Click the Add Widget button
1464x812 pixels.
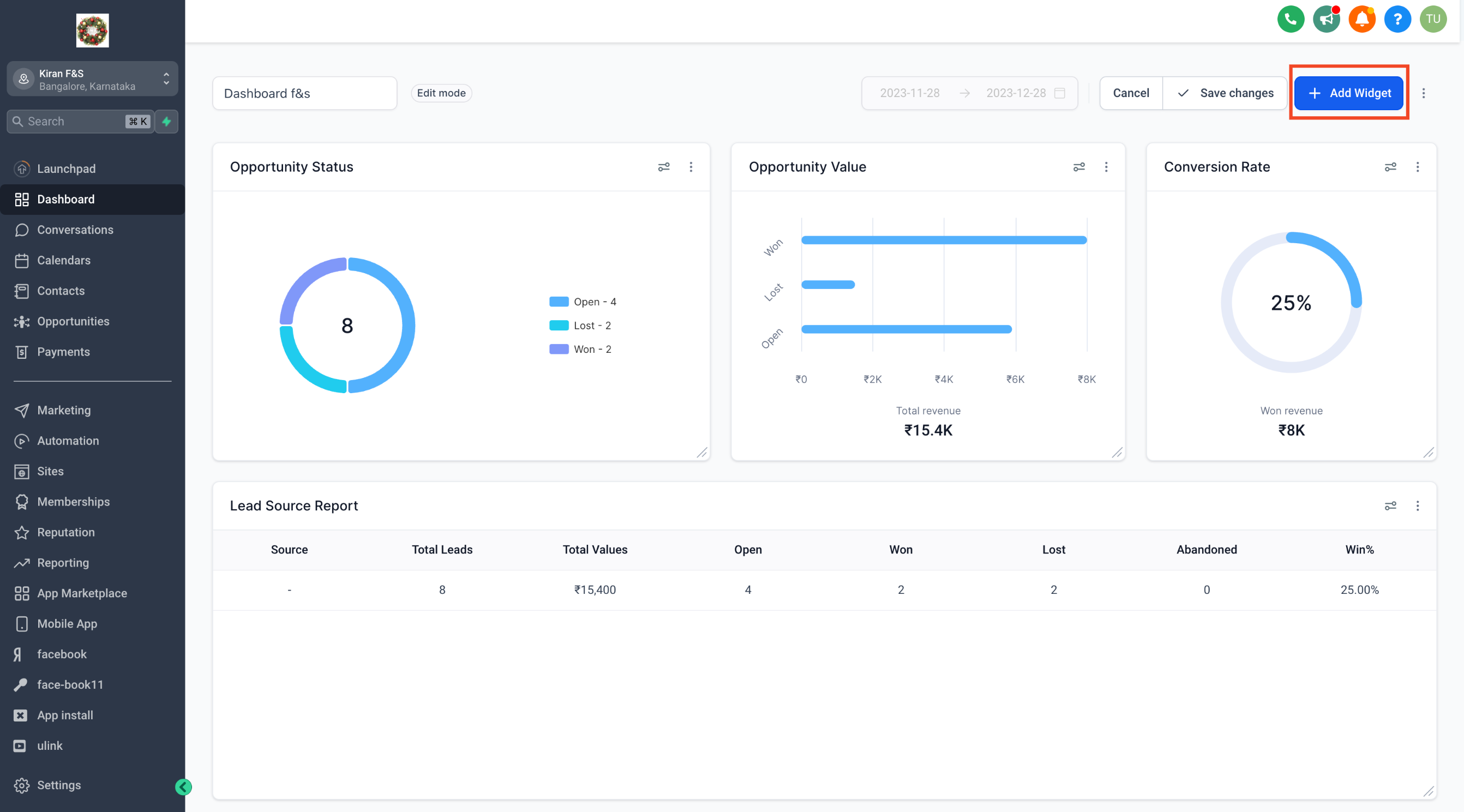pos(1348,93)
